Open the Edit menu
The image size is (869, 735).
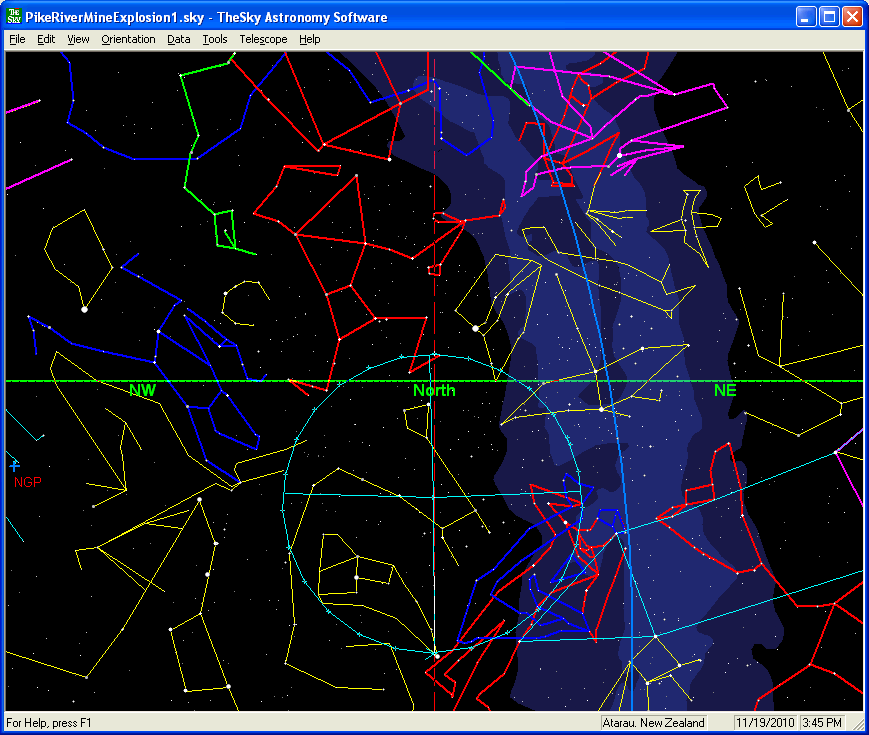click(x=46, y=39)
